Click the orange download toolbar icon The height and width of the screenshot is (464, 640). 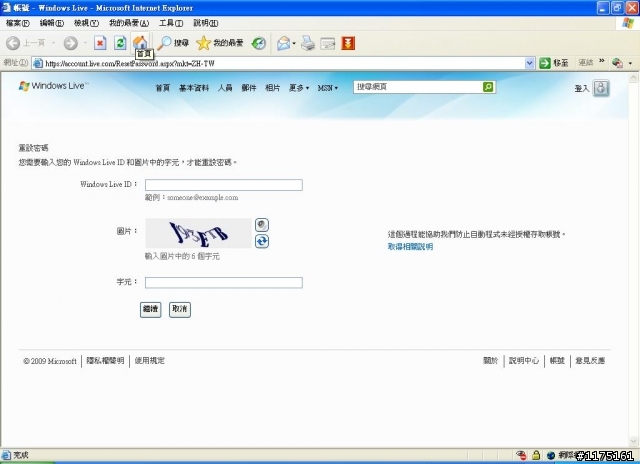point(348,43)
